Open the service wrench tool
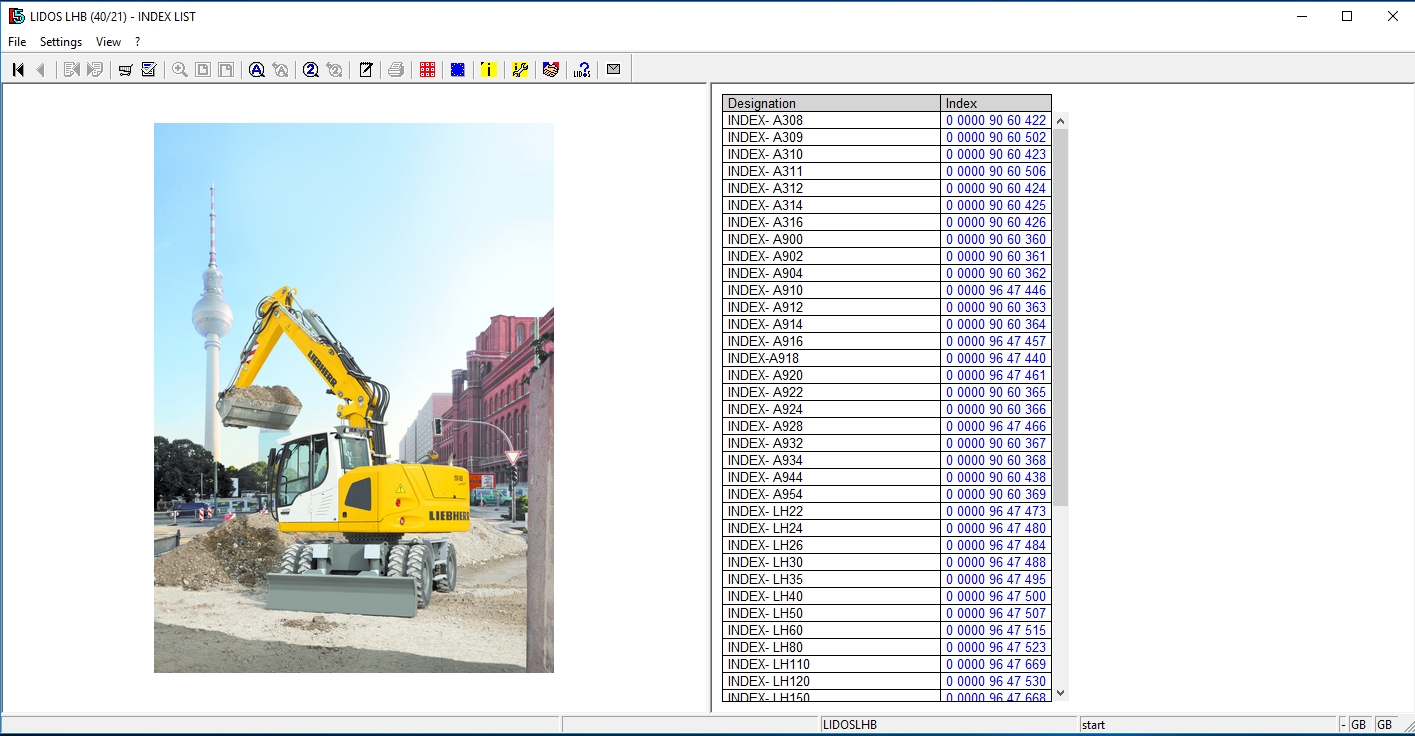The image size is (1415, 736). point(519,69)
